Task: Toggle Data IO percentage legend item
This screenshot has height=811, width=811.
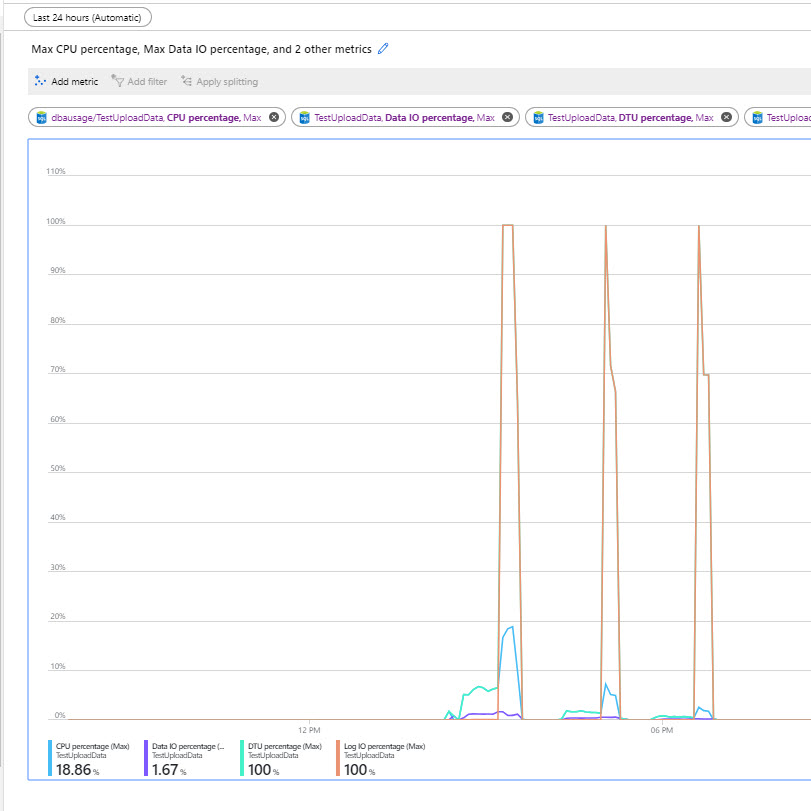Action: pos(185,758)
